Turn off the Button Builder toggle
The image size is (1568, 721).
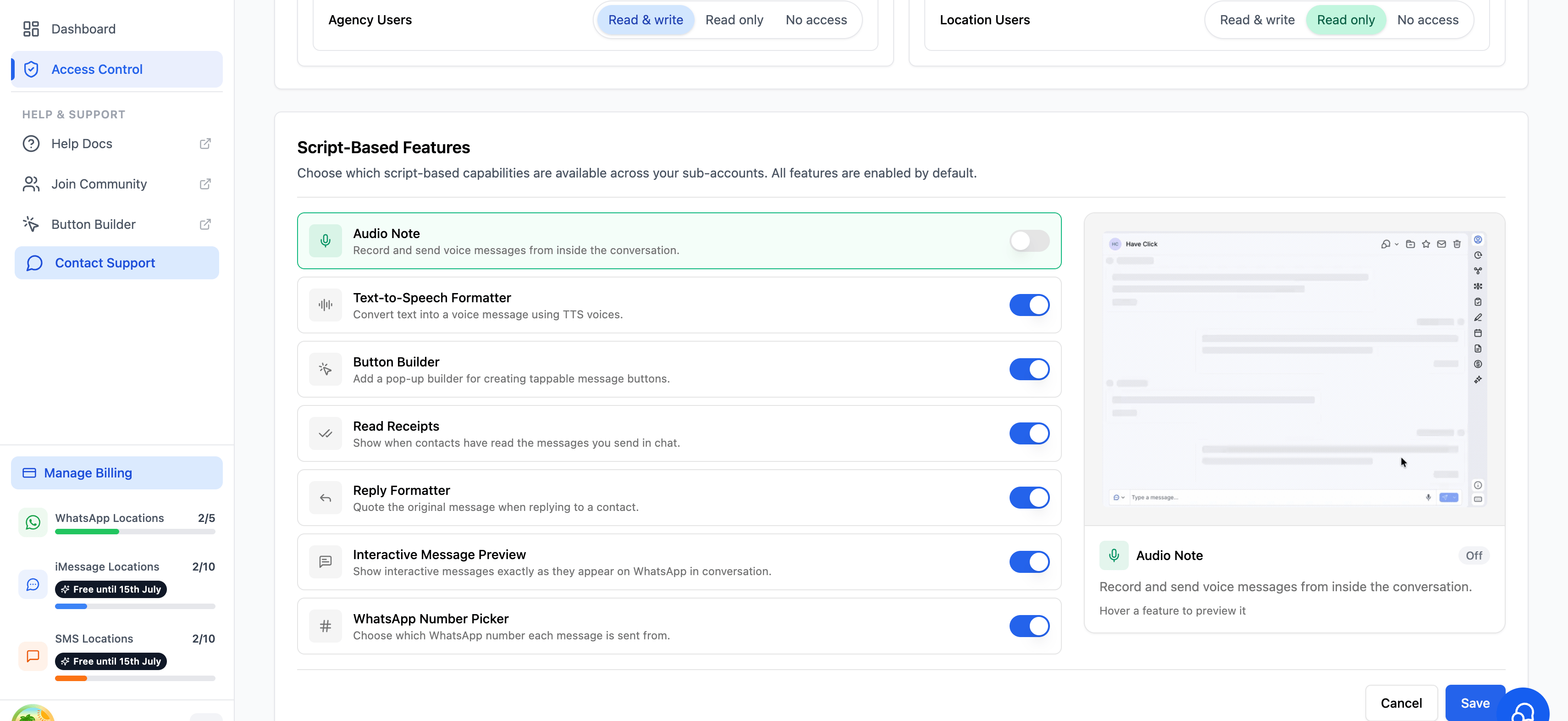[x=1029, y=369]
